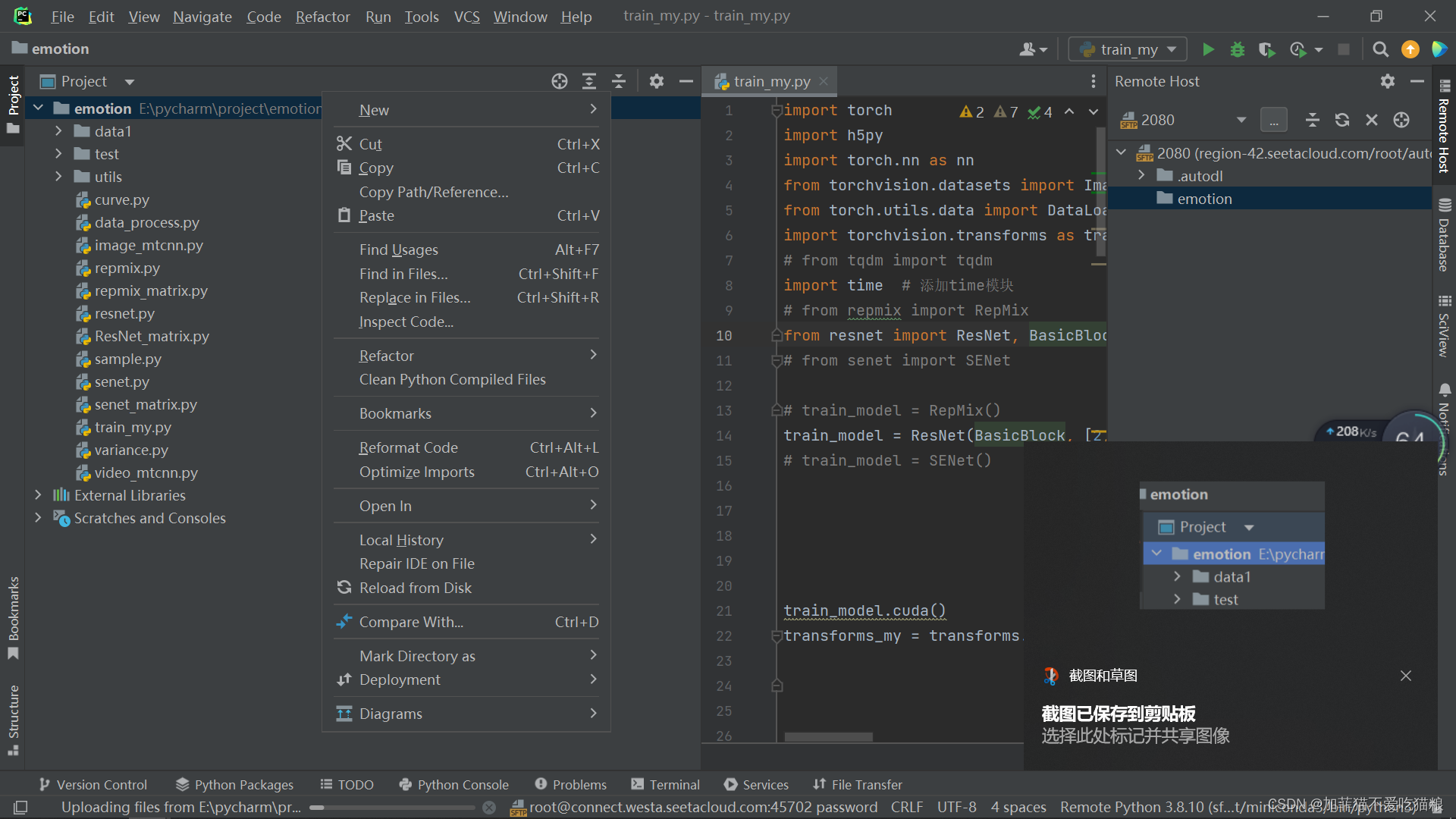Open the Refactor menu in menu bar
Screen dimensions: 1456x819
[x=322, y=17]
